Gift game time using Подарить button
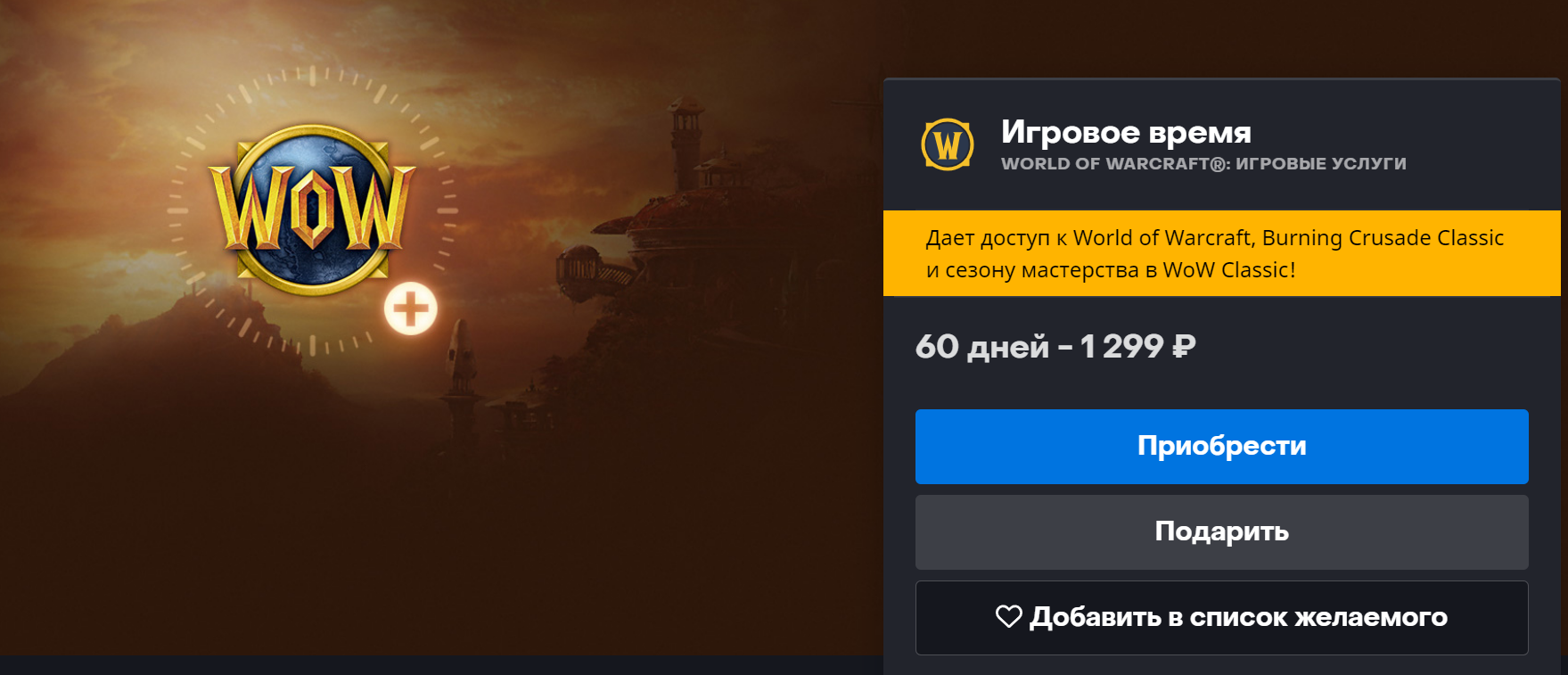The image size is (1568, 675). [1221, 531]
